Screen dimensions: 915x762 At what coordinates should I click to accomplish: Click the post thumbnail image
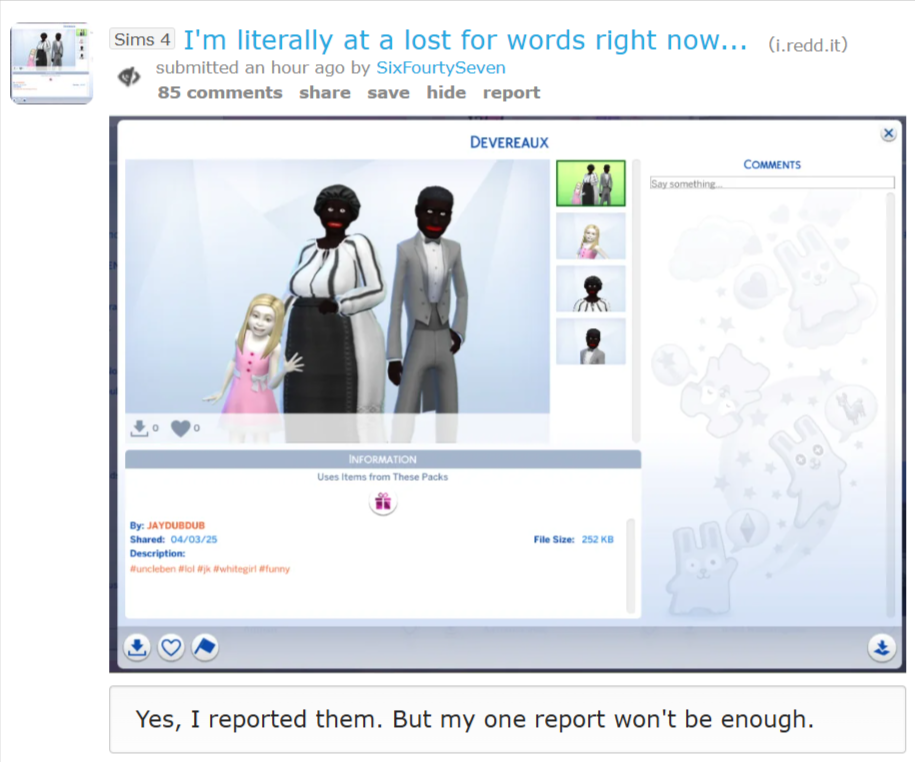click(x=51, y=63)
